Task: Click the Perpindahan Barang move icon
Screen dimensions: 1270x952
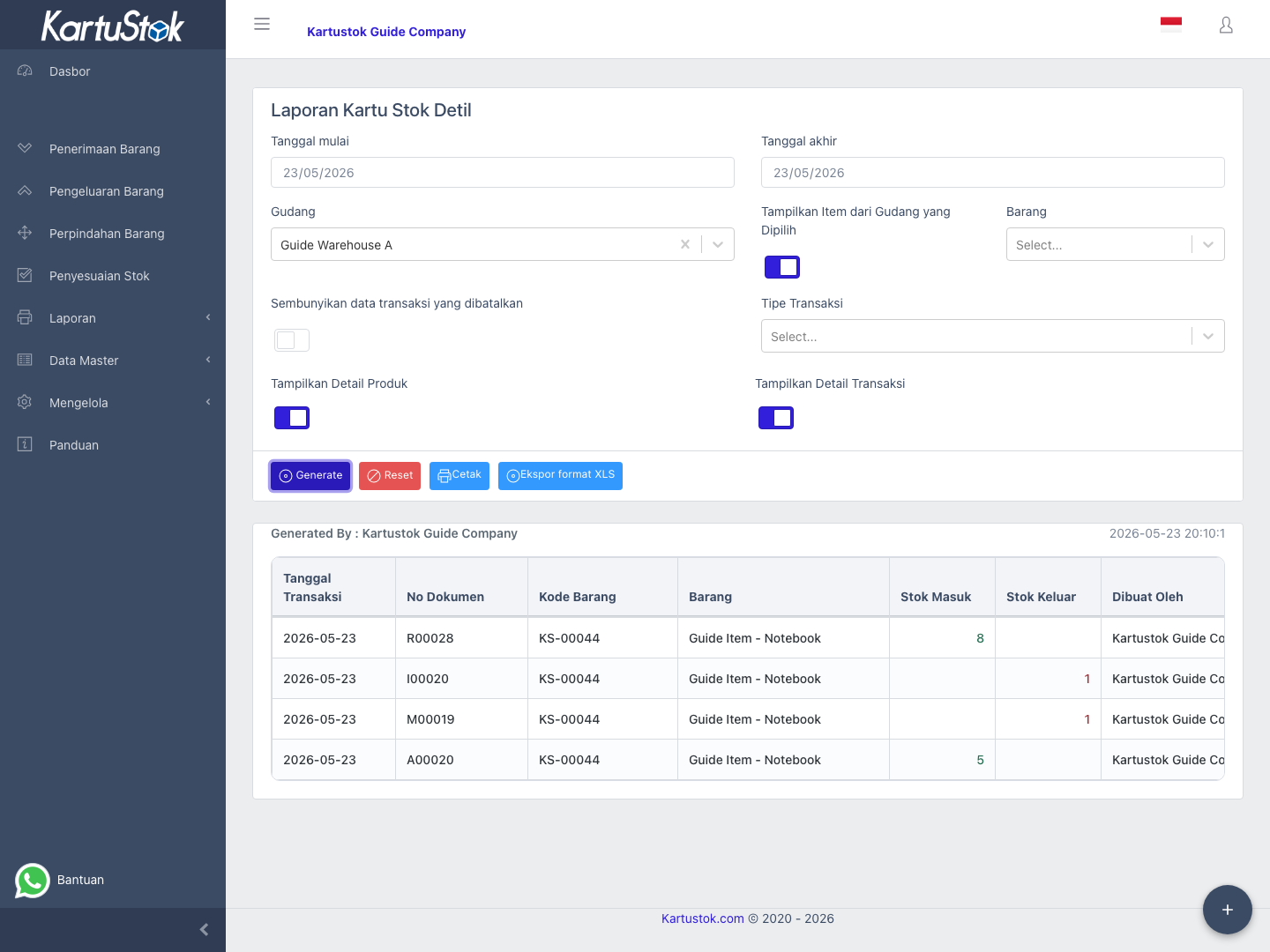Action: point(25,233)
